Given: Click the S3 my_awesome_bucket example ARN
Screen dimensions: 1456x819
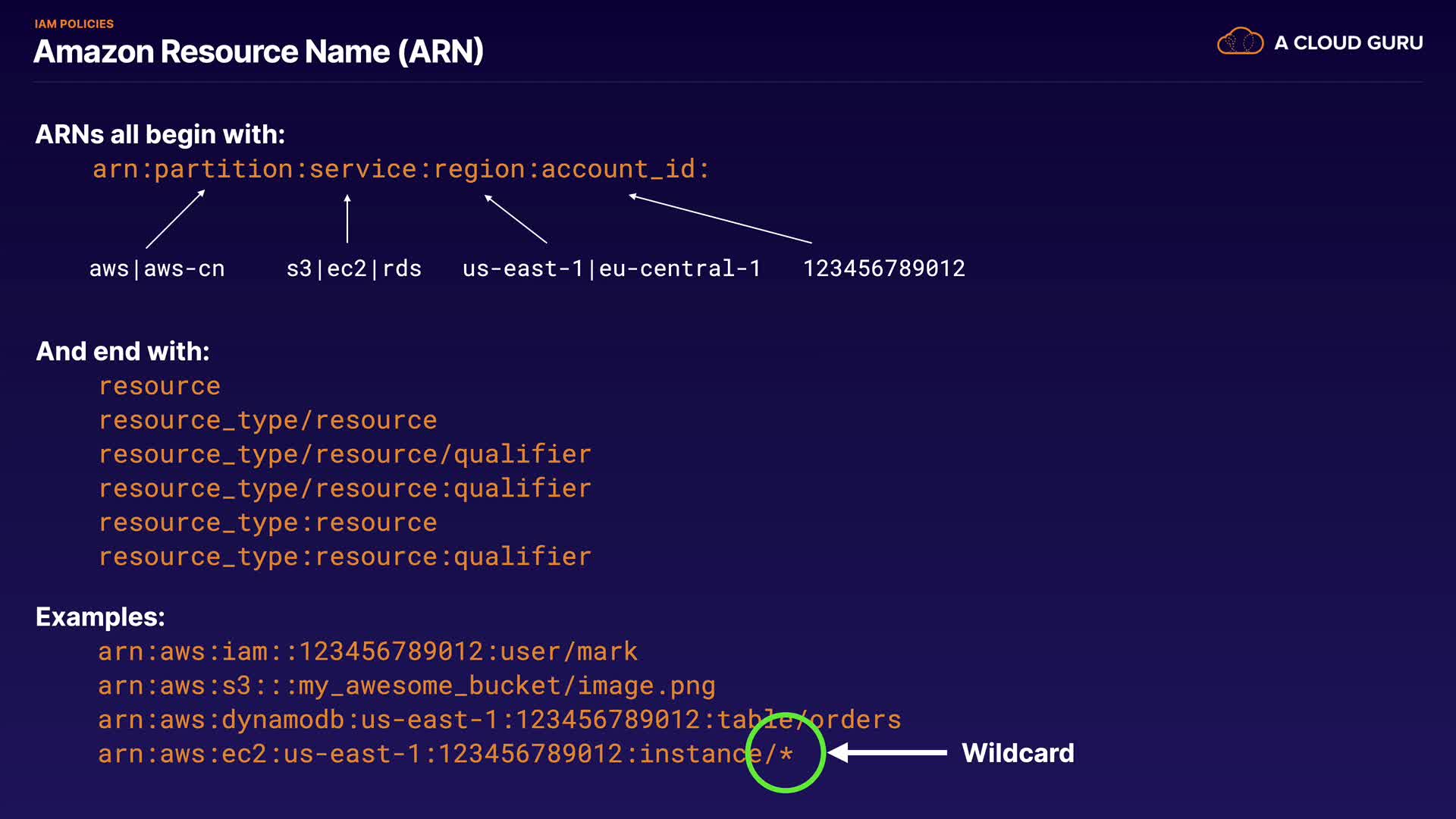Looking at the screenshot, I should [406, 686].
